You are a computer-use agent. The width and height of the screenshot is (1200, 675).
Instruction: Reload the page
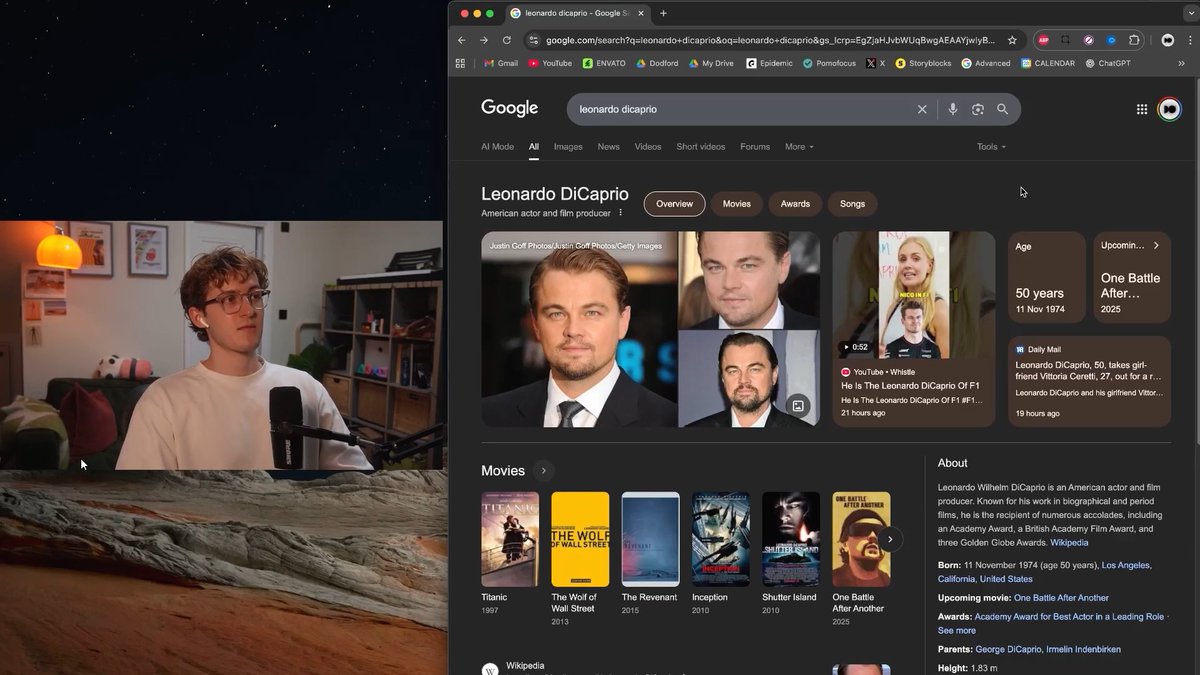[x=507, y=40]
